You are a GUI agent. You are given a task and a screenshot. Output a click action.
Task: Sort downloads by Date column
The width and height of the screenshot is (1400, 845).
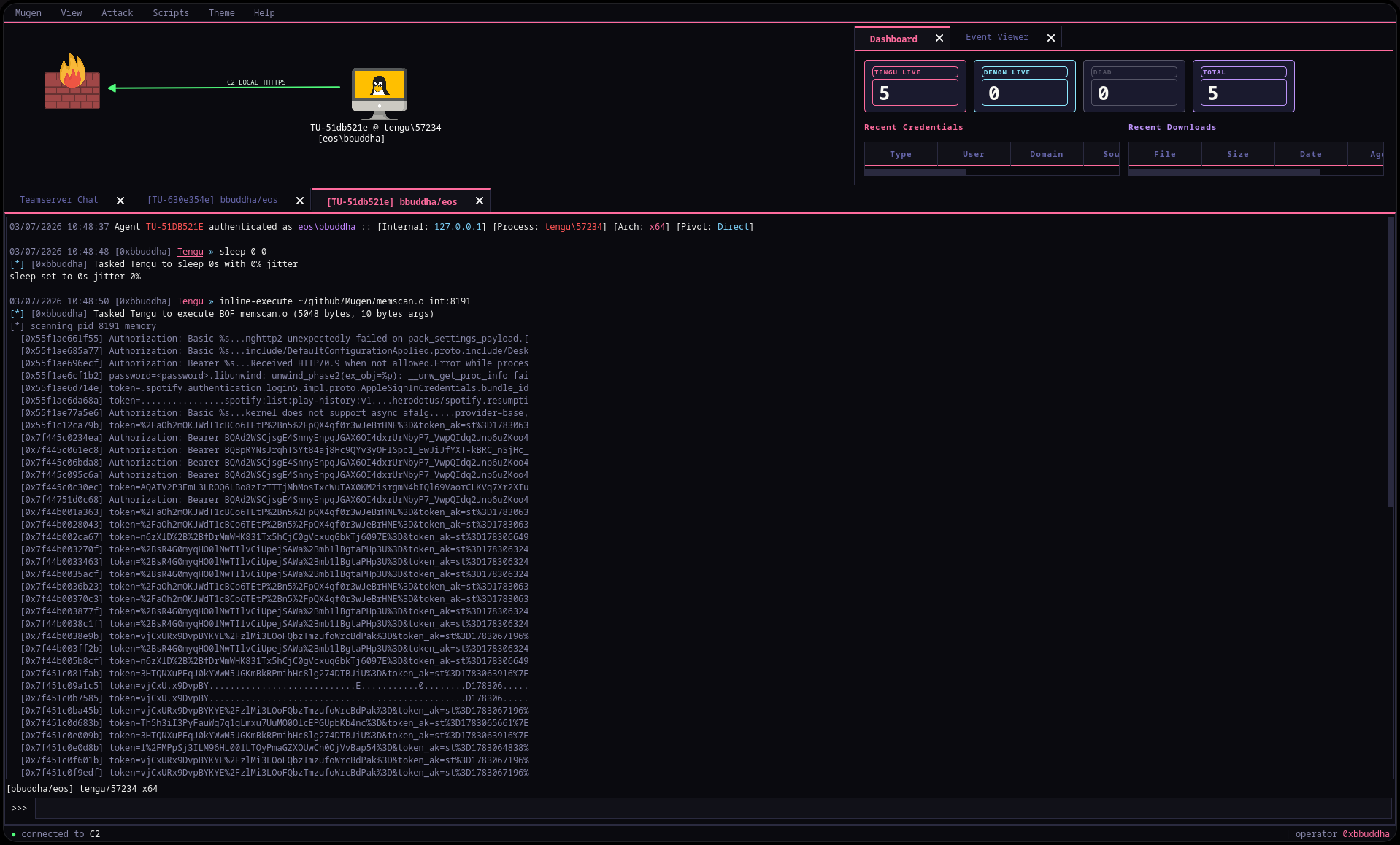pyautogui.click(x=1311, y=154)
